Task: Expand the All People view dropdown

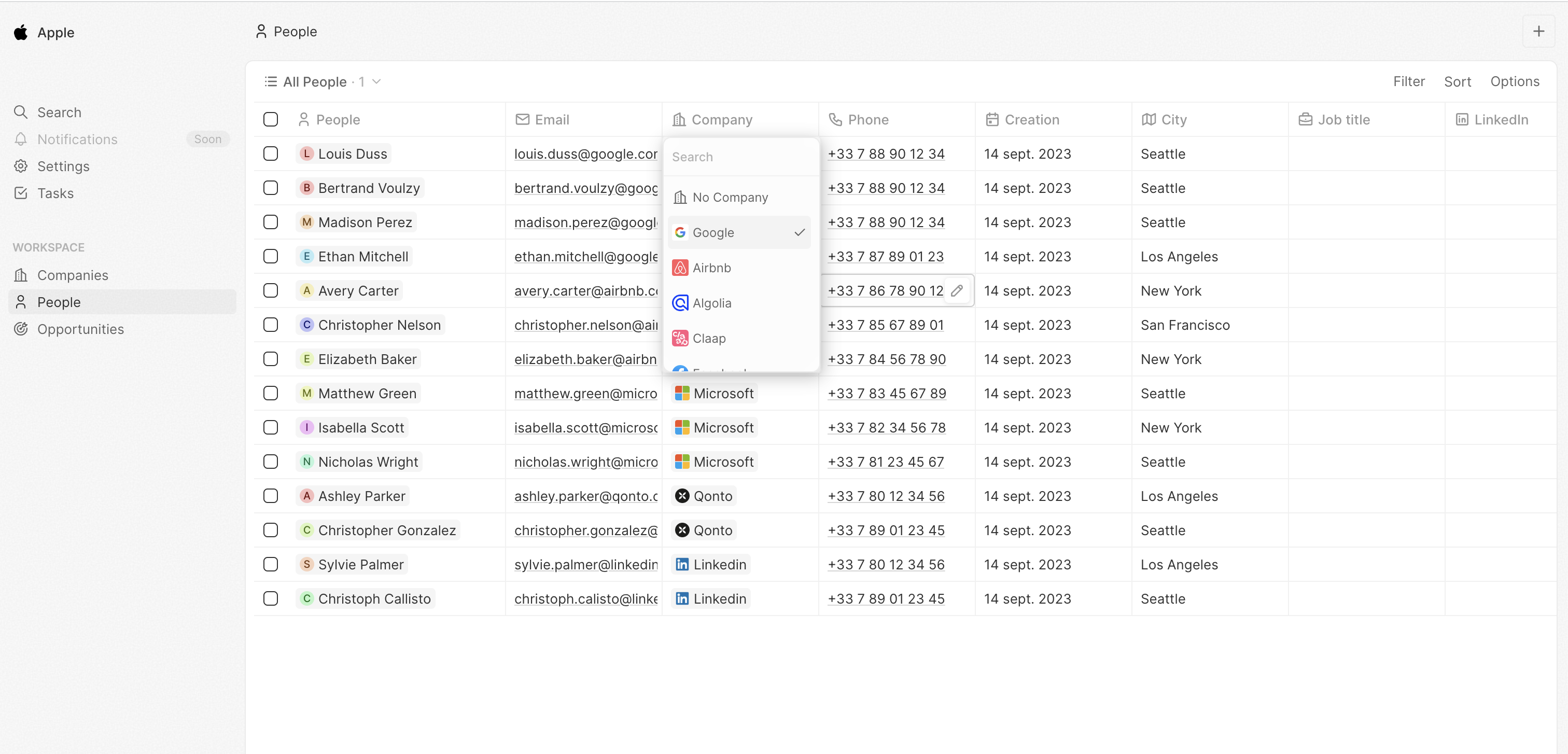Action: click(375, 81)
